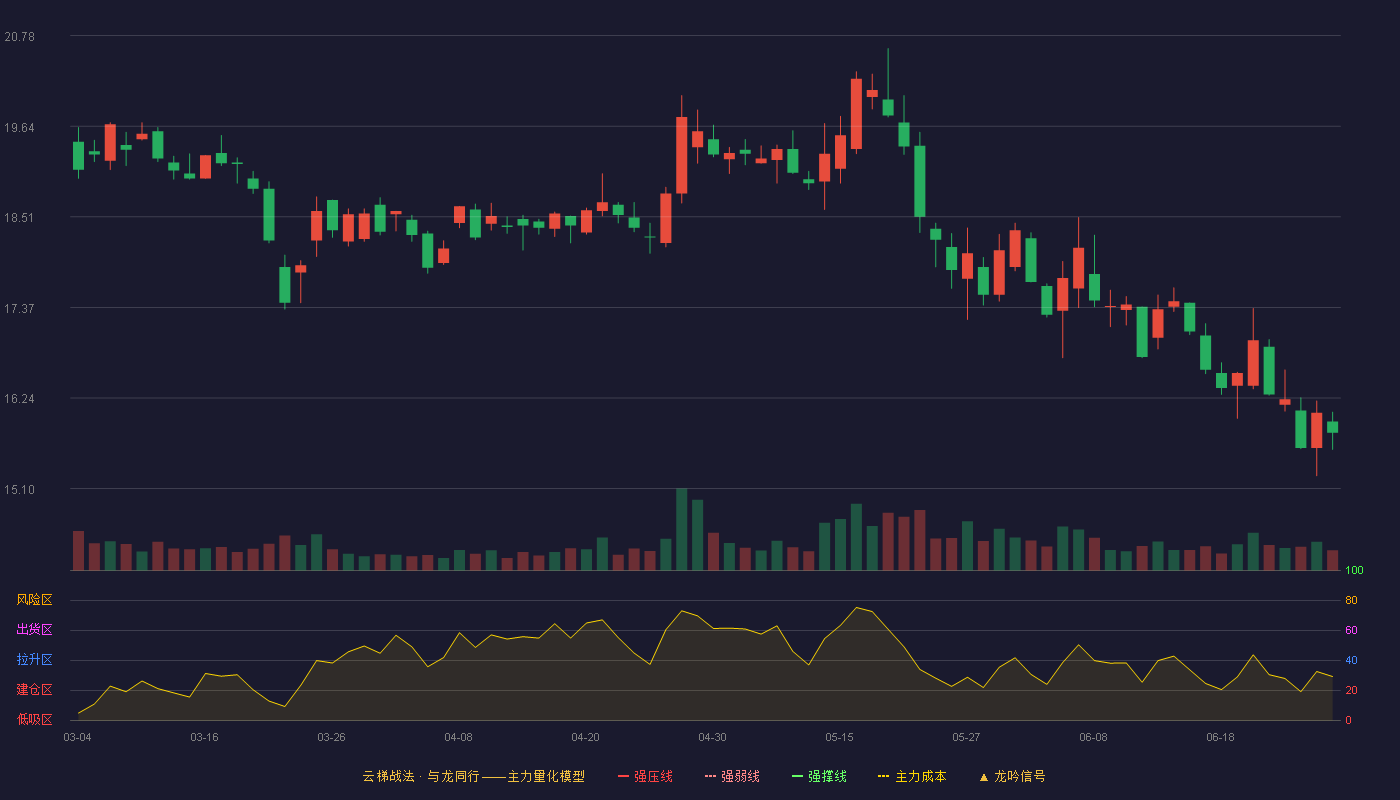Click the 04-20 date label
This screenshot has width=1400, height=800.
tap(585, 737)
